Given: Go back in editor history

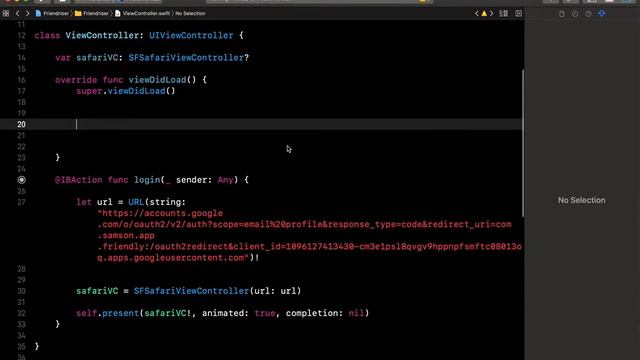Looking at the screenshot, I should coord(18,13).
